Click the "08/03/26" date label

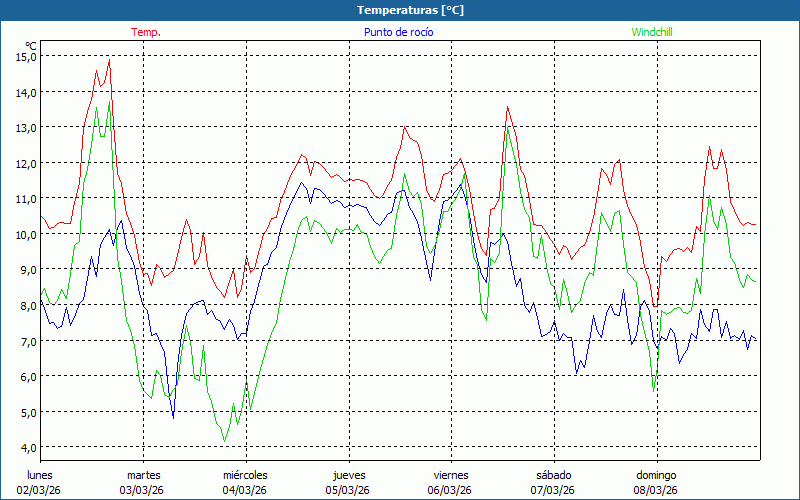(x=656, y=490)
